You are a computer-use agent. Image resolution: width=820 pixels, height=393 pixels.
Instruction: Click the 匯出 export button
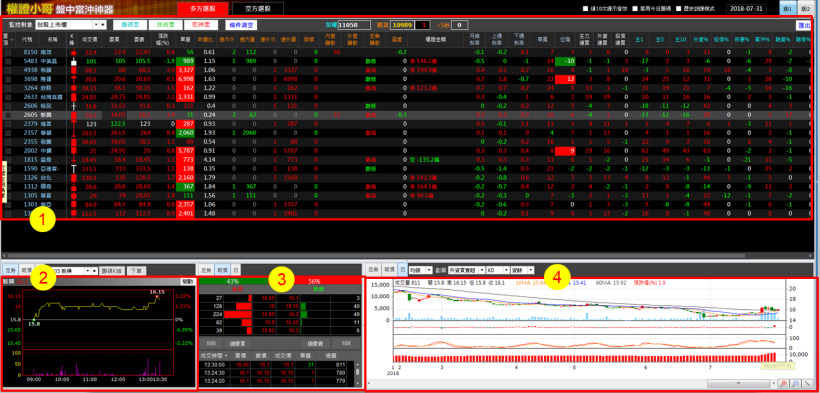(x=803, y=25)
